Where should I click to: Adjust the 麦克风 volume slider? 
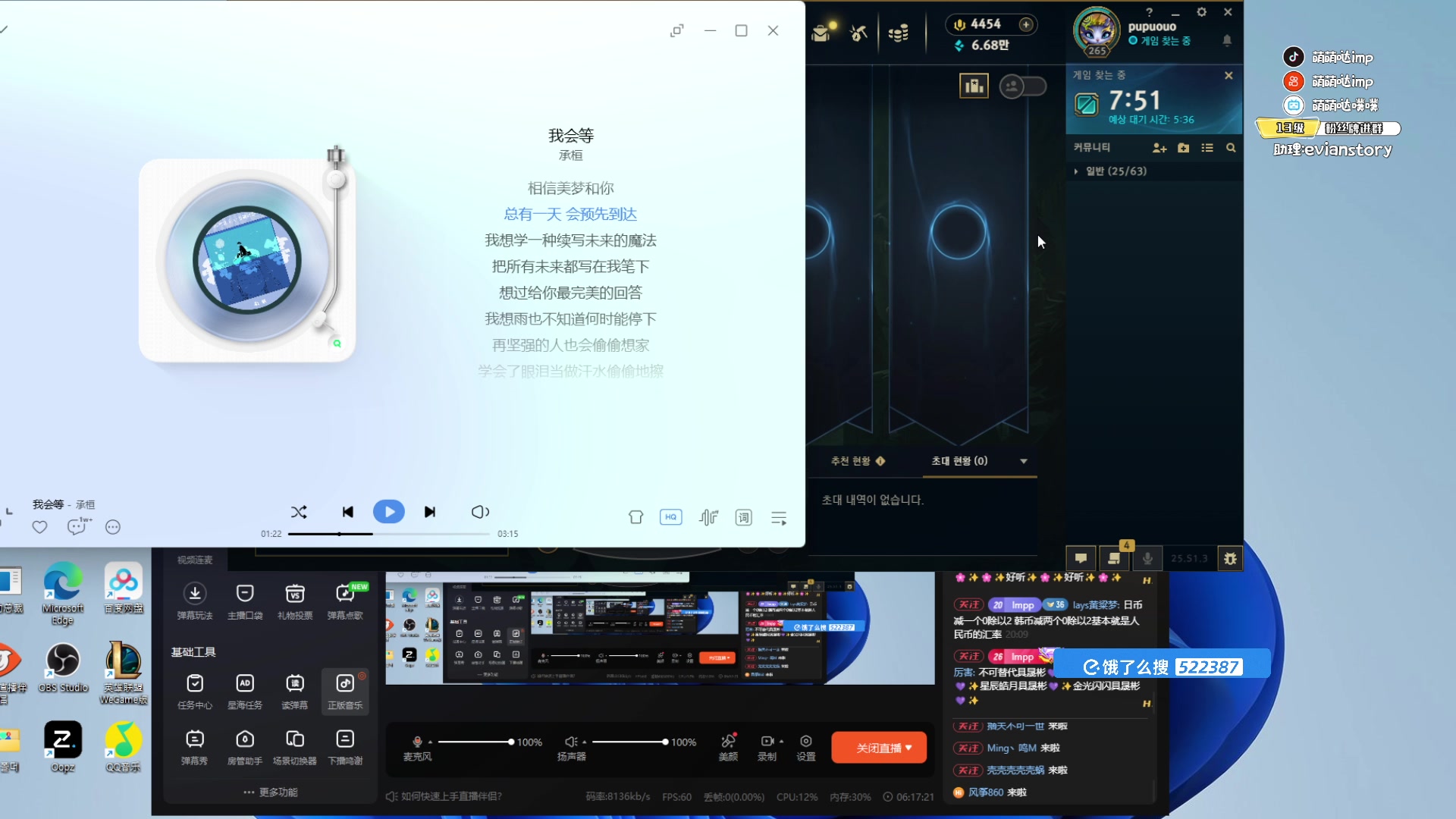pyautogui.click(x=475, y=742)
